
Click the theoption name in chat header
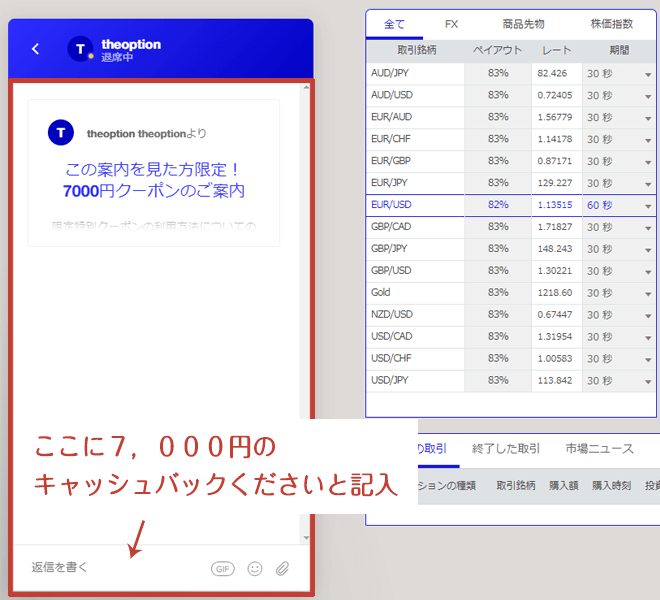(131, 44)
